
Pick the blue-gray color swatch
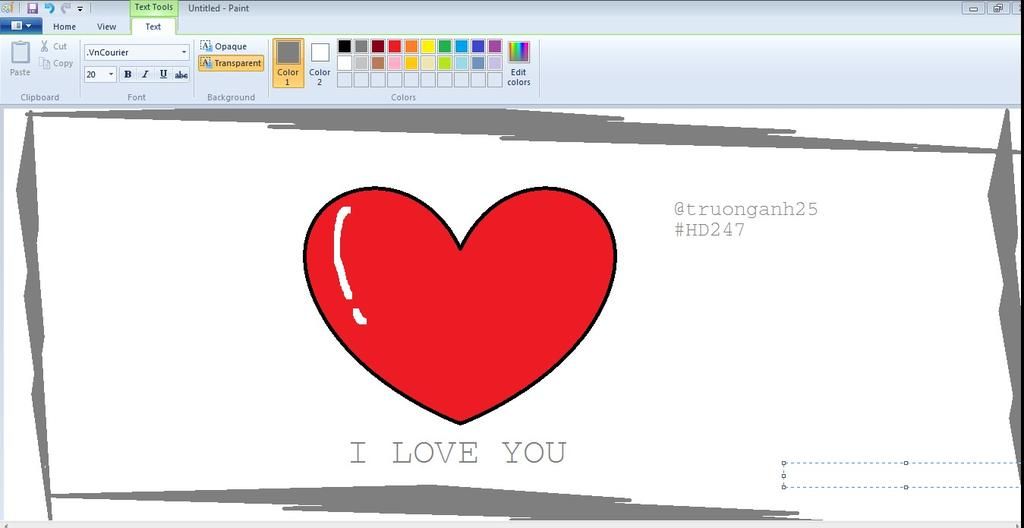coord(478,63)
